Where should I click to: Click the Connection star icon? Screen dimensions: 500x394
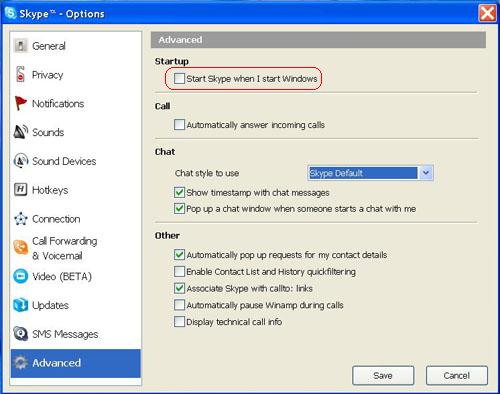(x=21, y=219)
